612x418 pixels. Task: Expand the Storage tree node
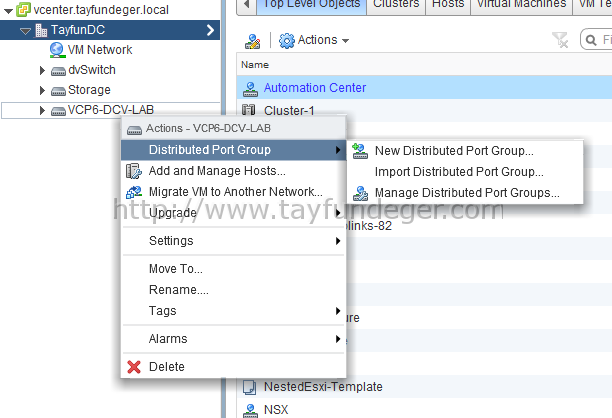42,91
